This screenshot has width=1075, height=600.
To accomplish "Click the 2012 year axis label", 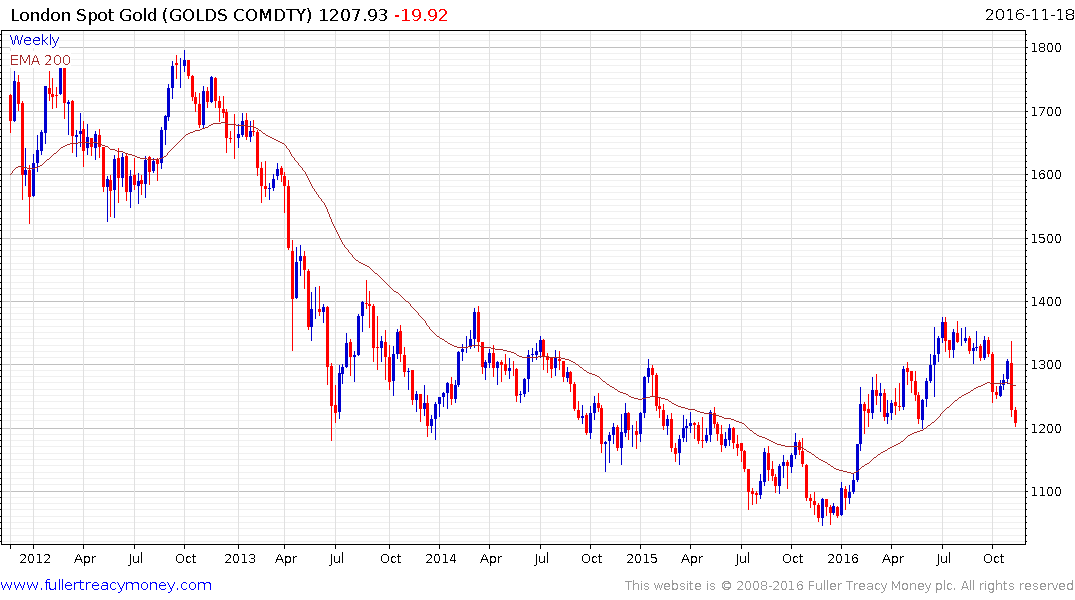I will coord(35,558).
